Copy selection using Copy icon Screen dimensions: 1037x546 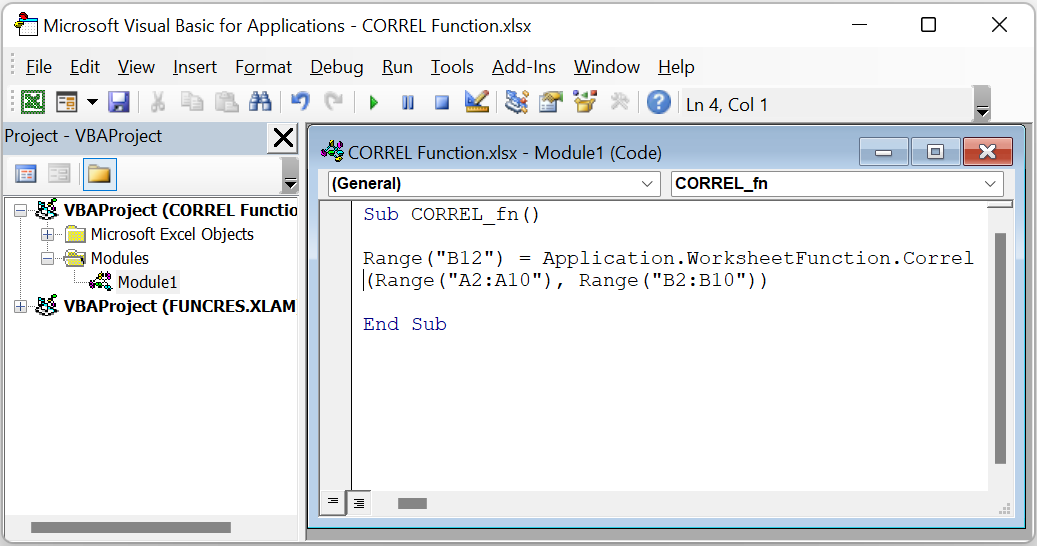[192, 102]
